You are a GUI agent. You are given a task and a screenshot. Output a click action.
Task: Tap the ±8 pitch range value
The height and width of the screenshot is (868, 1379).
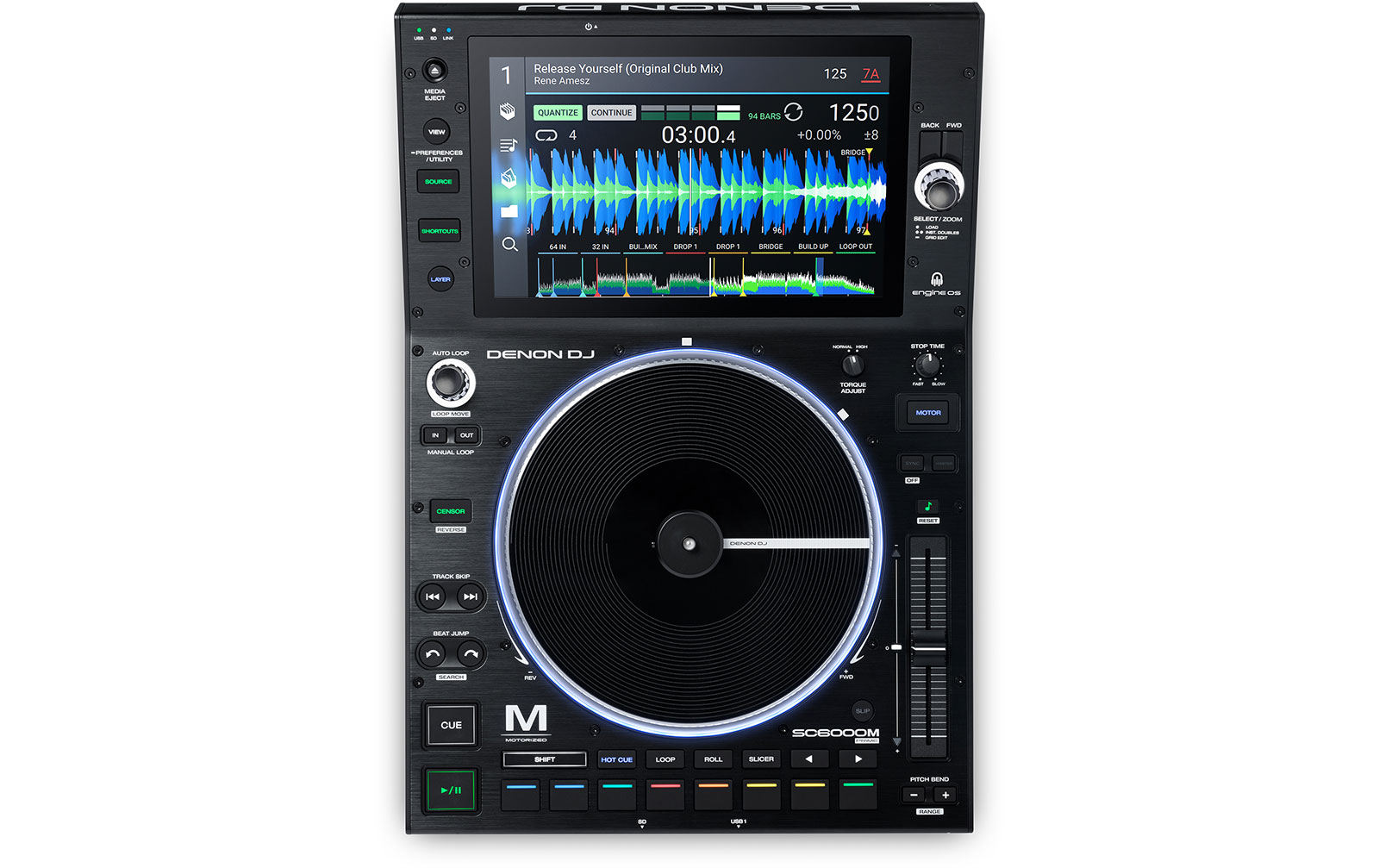[x=871, y=135]
